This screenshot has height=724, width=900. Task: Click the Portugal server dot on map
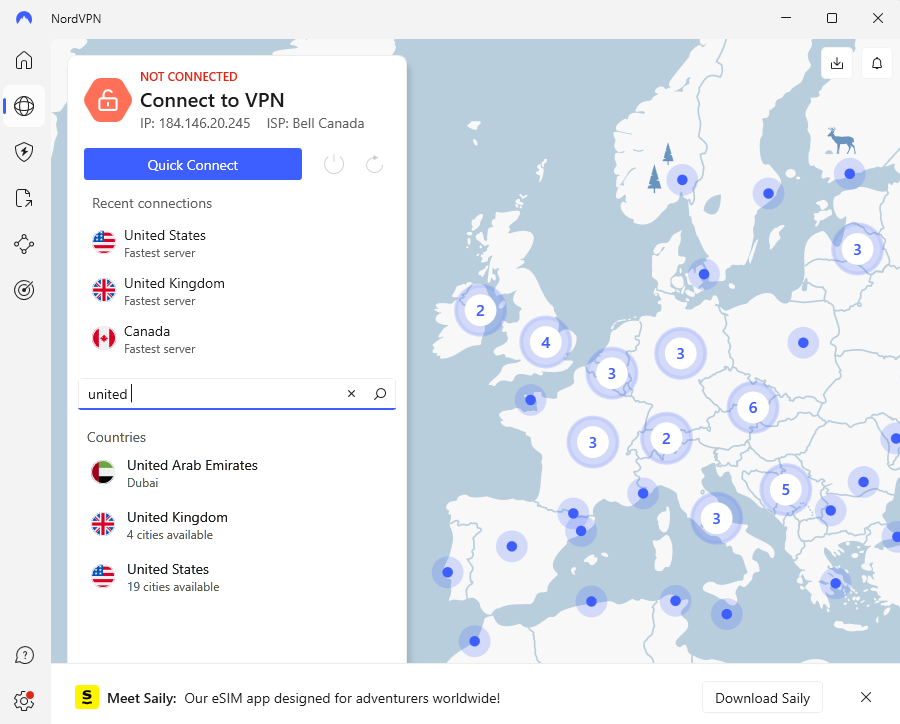448,572
